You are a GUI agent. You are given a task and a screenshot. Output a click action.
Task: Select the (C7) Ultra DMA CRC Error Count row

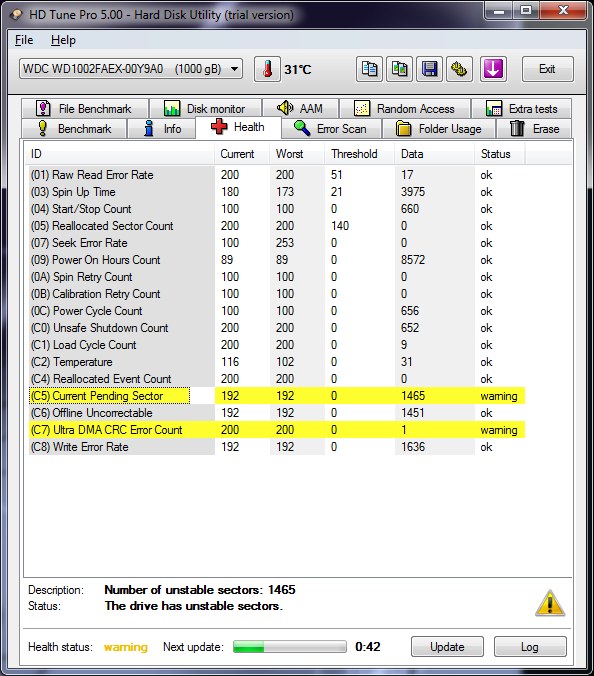[x=277, y=430]
